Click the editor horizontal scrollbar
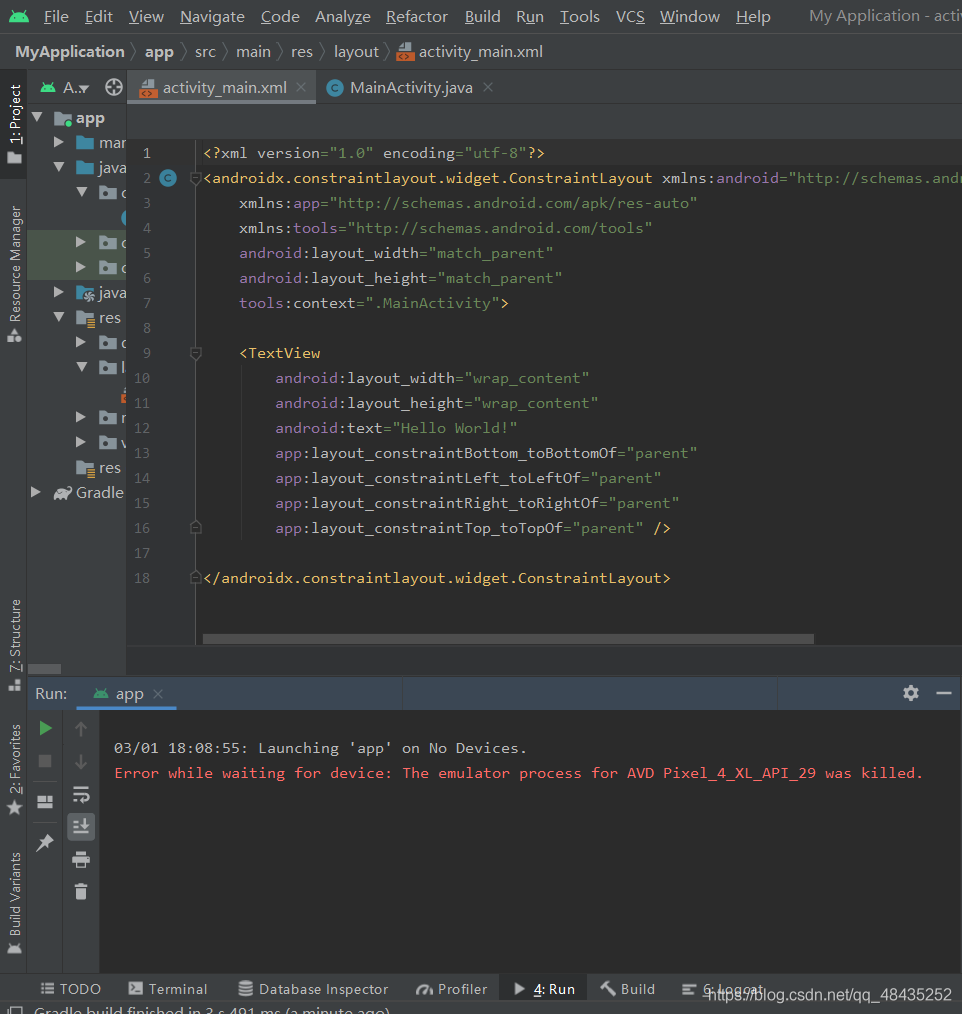The height and width of the screenshot is (1014, 962). click(x=508, y=639)
